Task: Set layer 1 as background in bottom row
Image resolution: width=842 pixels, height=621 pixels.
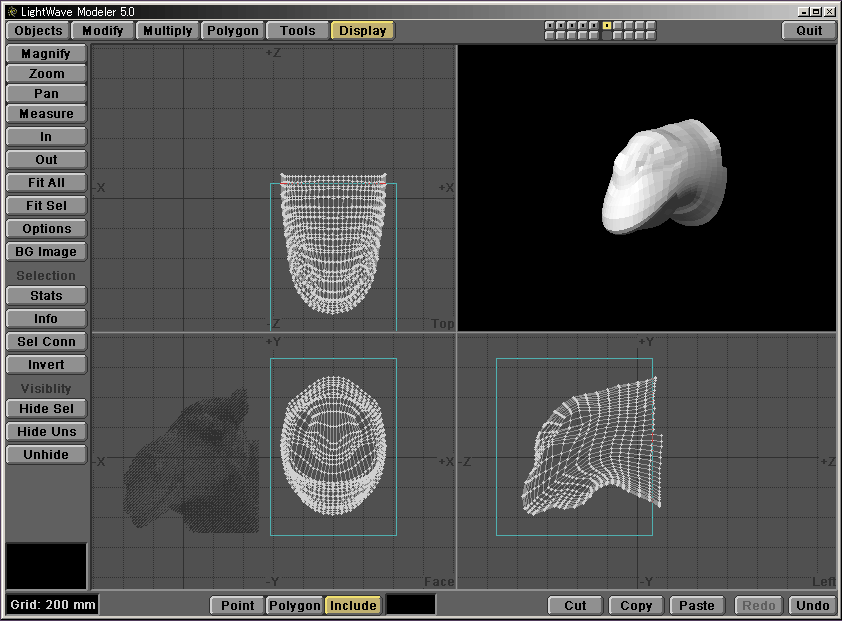Action: pos(550,35)
